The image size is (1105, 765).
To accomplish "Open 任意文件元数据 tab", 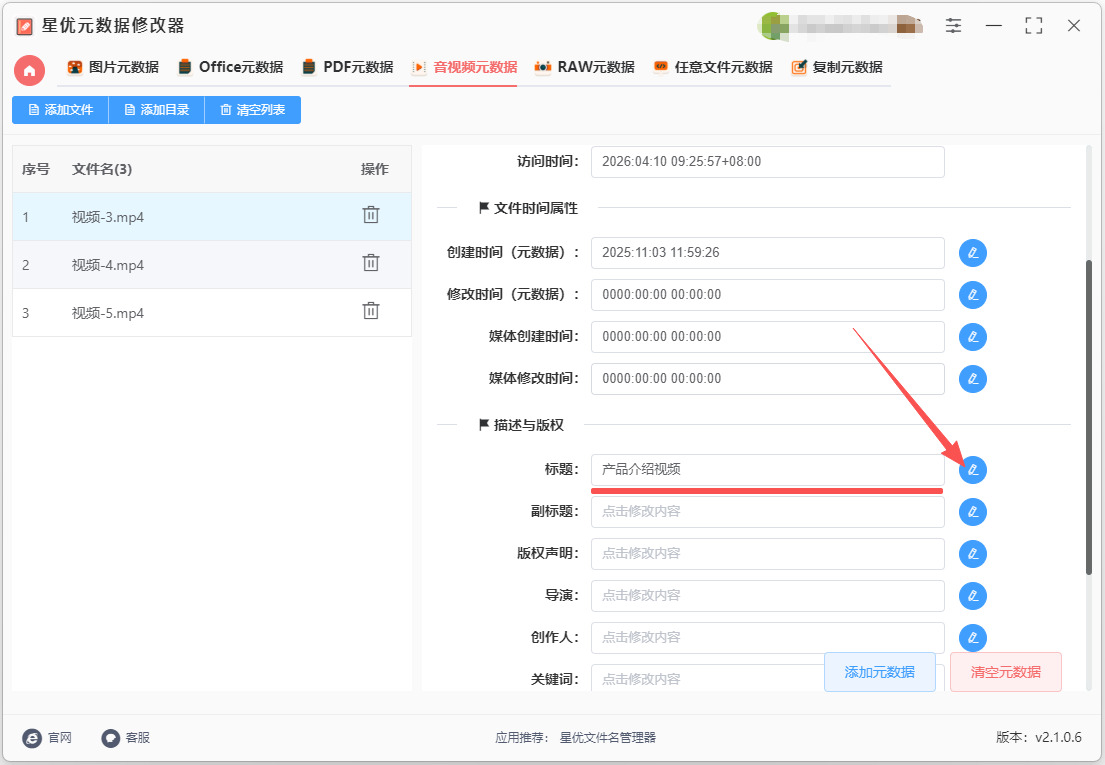I will click(712, 67).
